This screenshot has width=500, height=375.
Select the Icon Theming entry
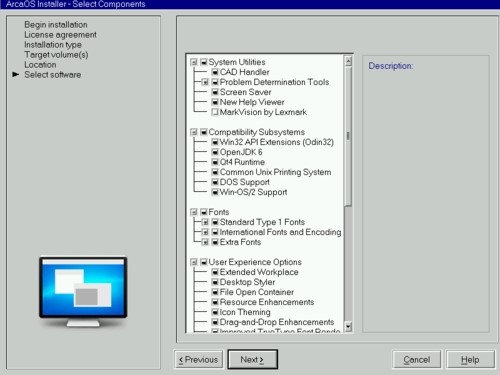pos(245,312)
